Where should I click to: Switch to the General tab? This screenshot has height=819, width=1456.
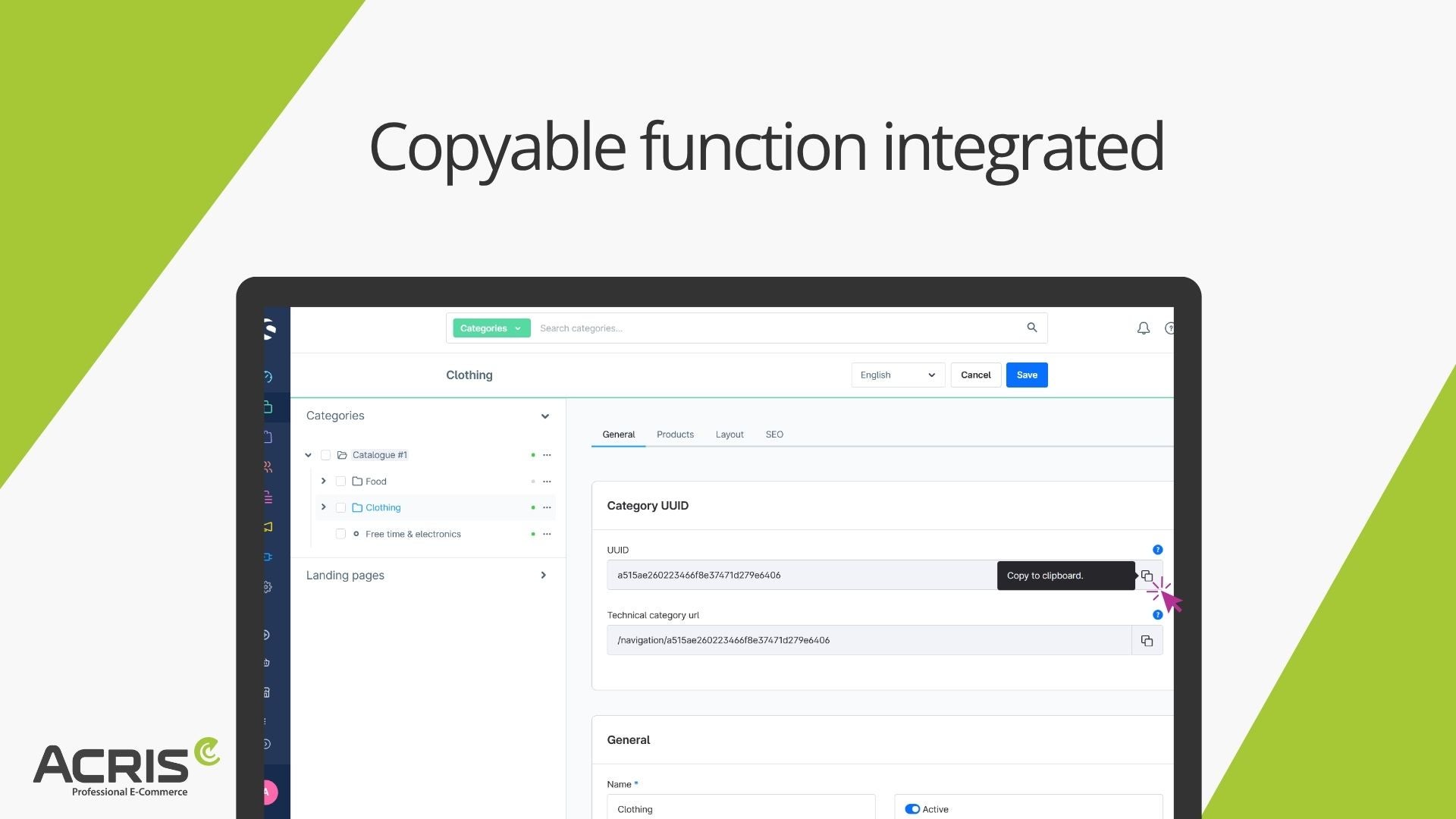click(618, 435)
